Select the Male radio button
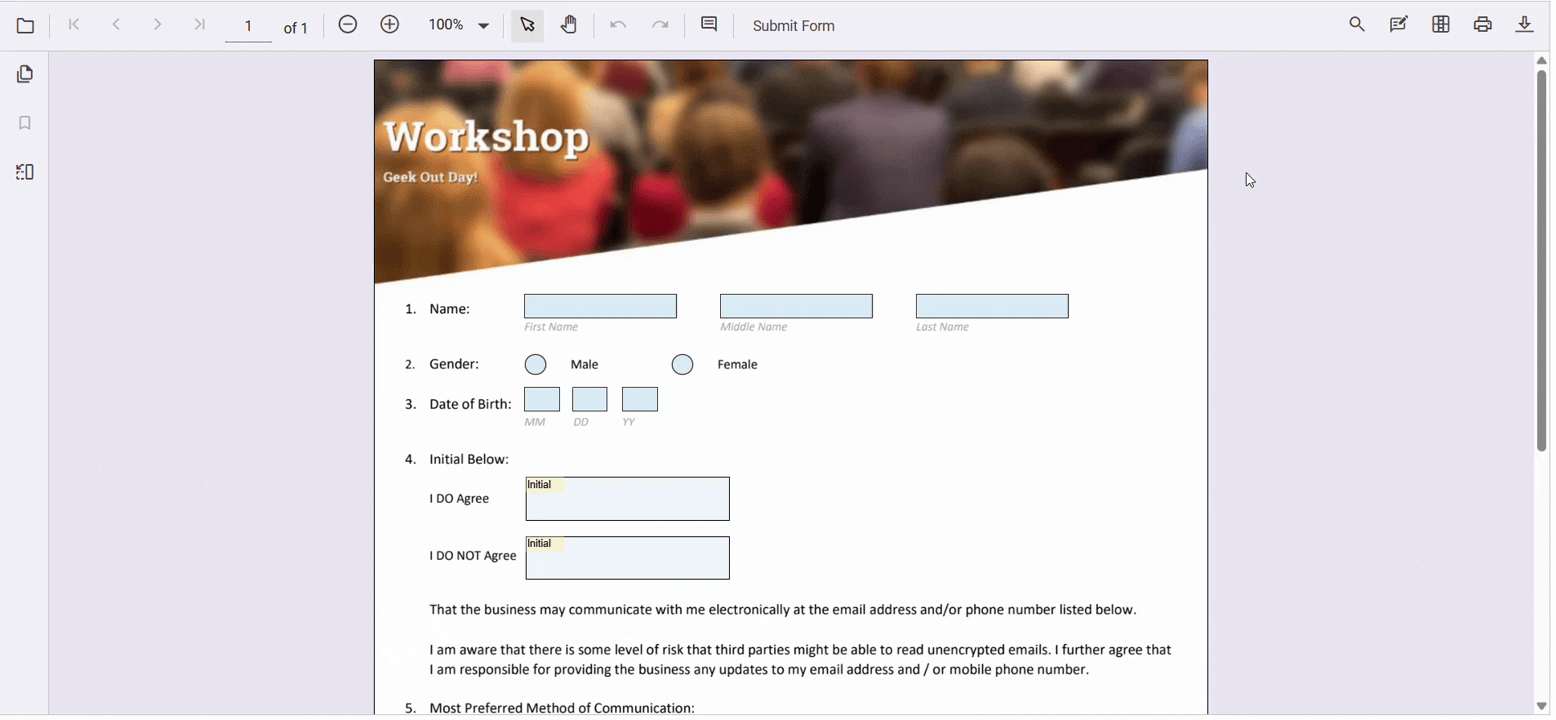Screen dimensions: 1556x720 [x=536, y=364]
